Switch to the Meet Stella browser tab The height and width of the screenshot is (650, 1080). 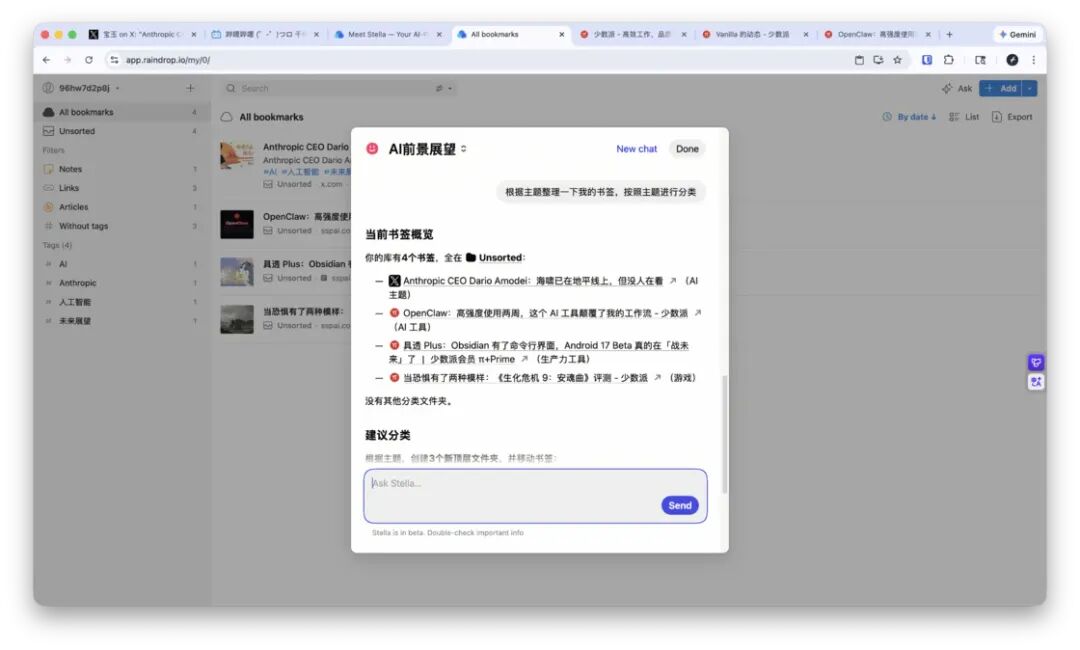point(388,34)
